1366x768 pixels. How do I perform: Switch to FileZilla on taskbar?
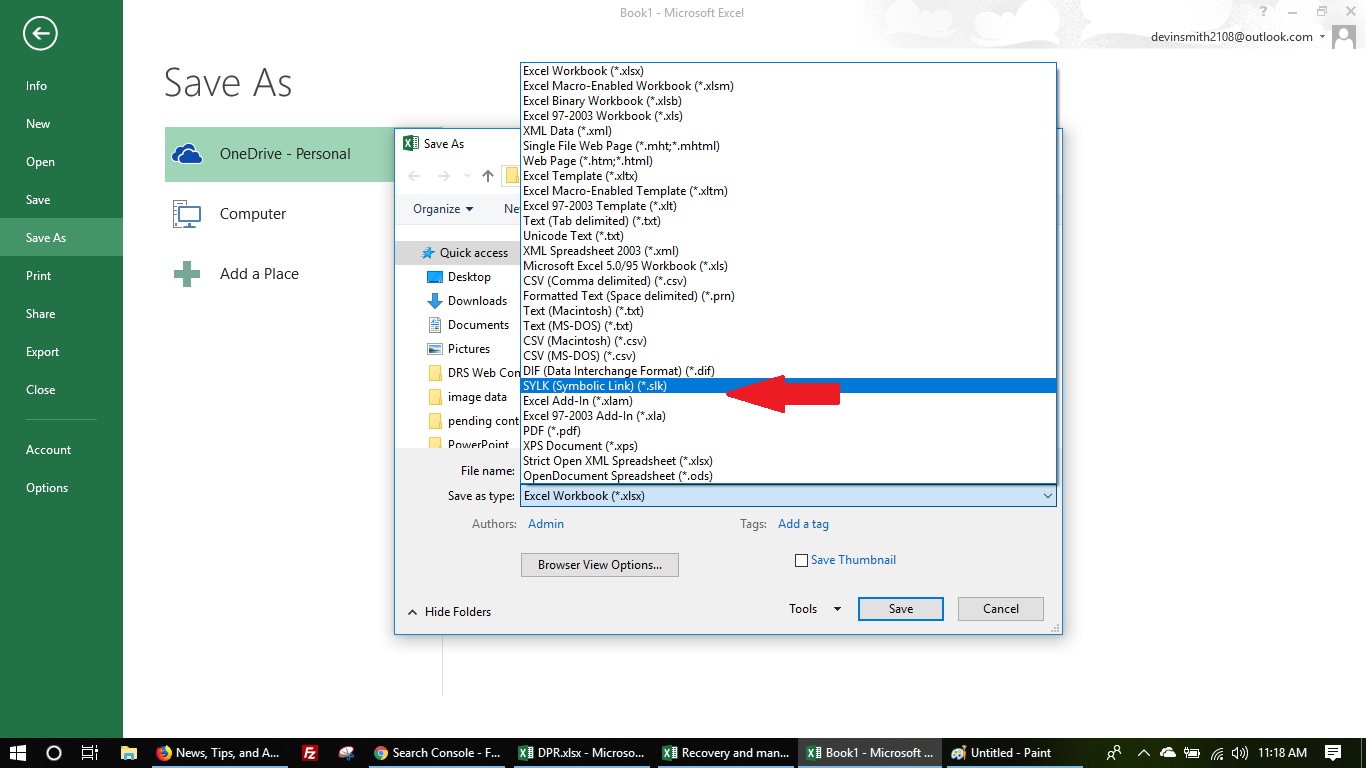[310, 753]
